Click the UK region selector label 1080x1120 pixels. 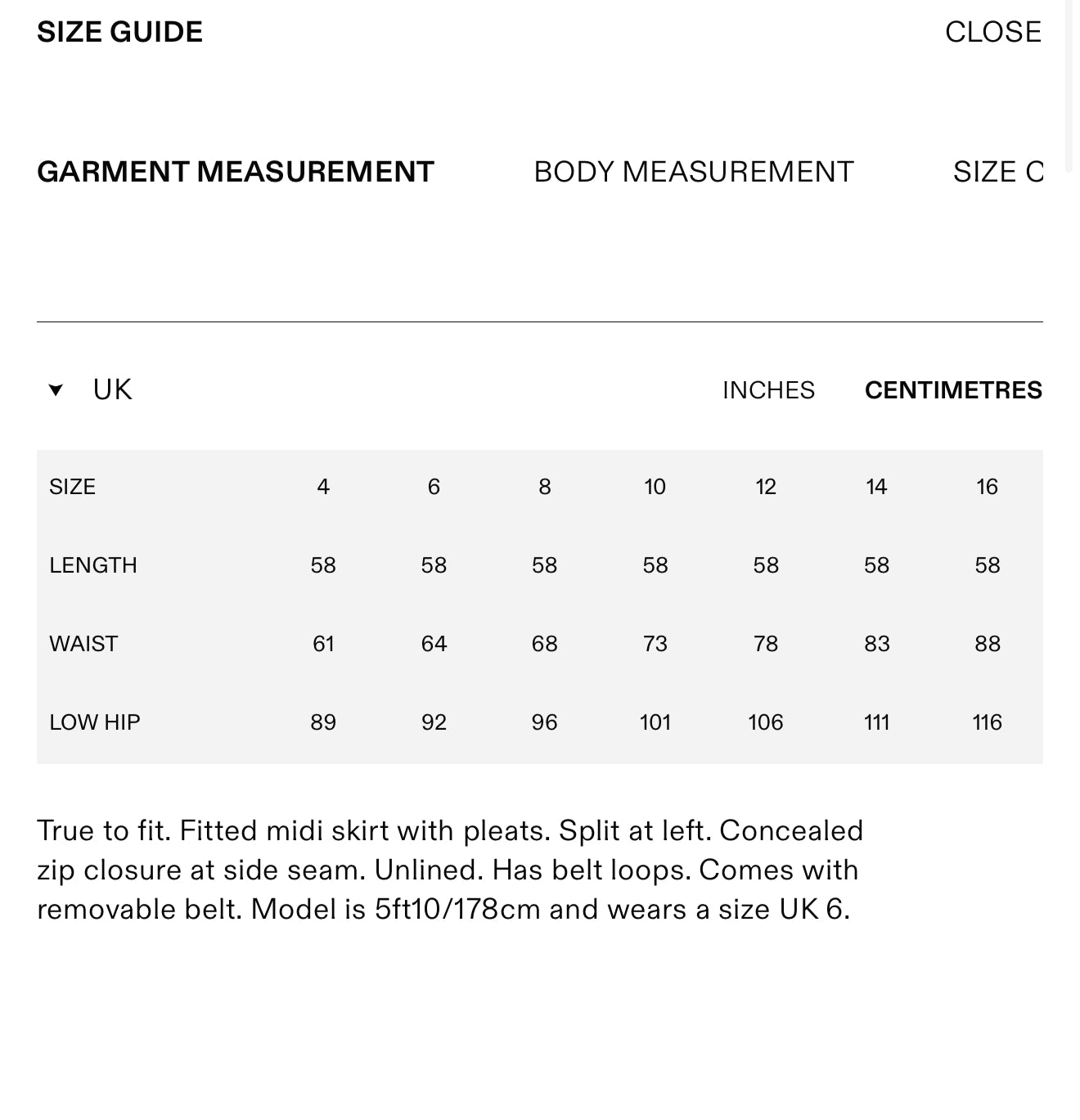(x=112, y=390)
